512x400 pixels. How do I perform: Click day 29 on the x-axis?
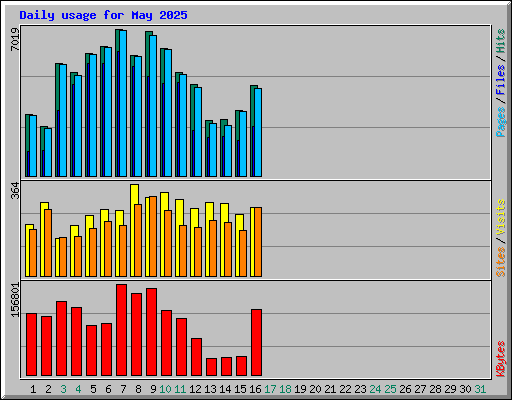pyautogui.click(x=450, y=389)
